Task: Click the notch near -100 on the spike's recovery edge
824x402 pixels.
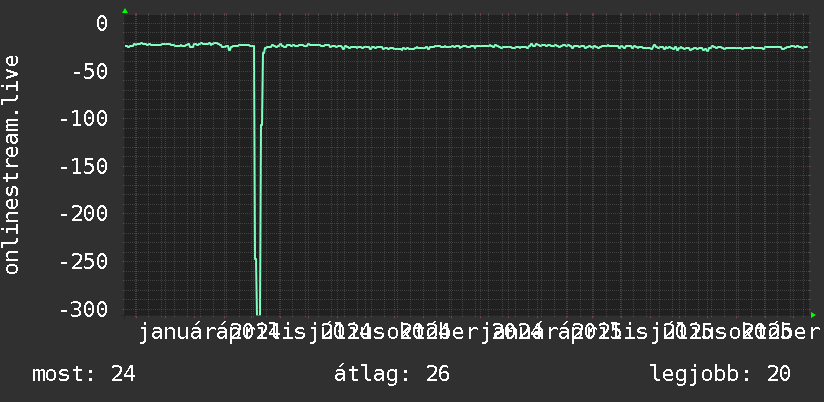Action: click(x=262, y=125)
